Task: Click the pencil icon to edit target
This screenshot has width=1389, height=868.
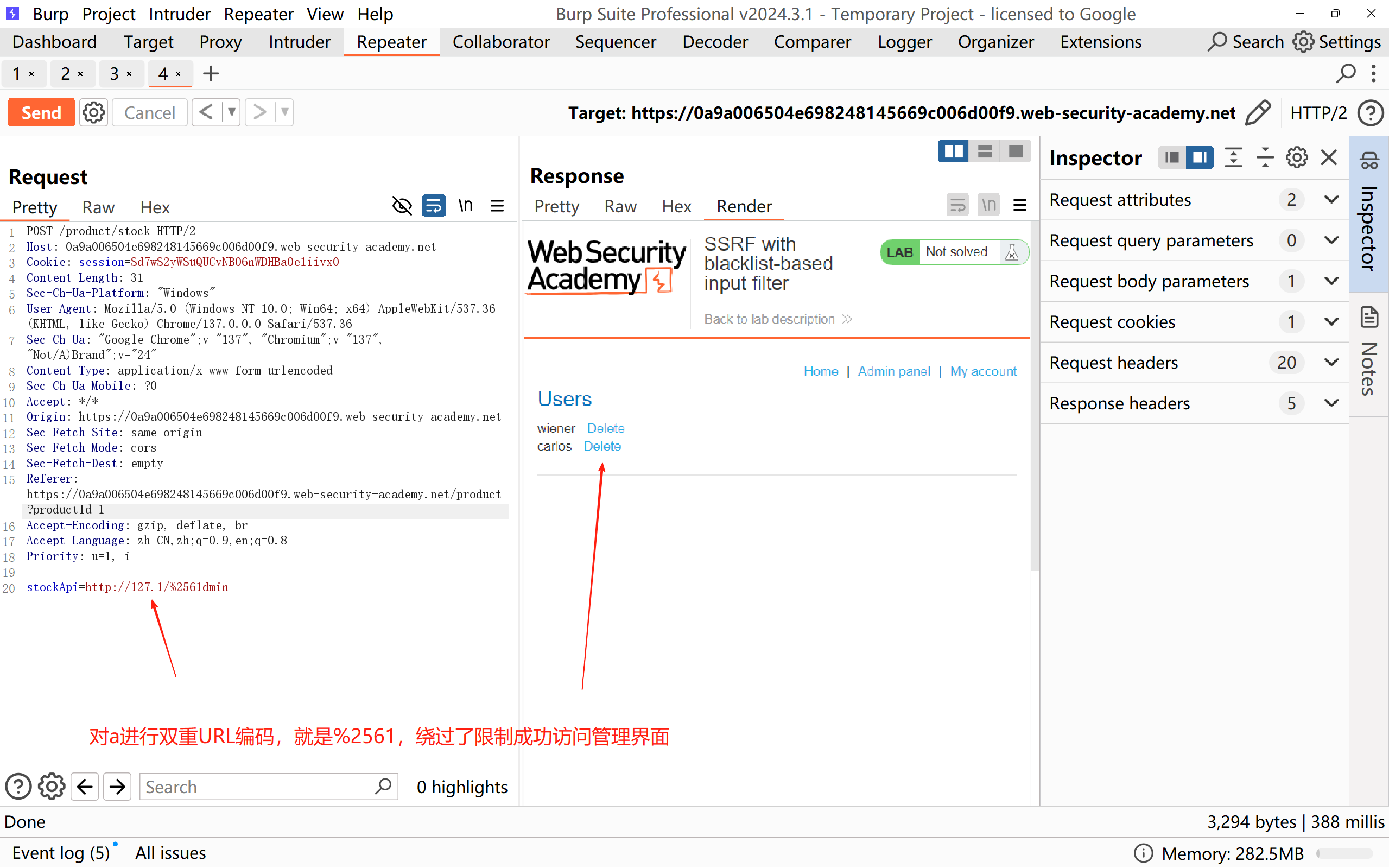Action: 1258,112
